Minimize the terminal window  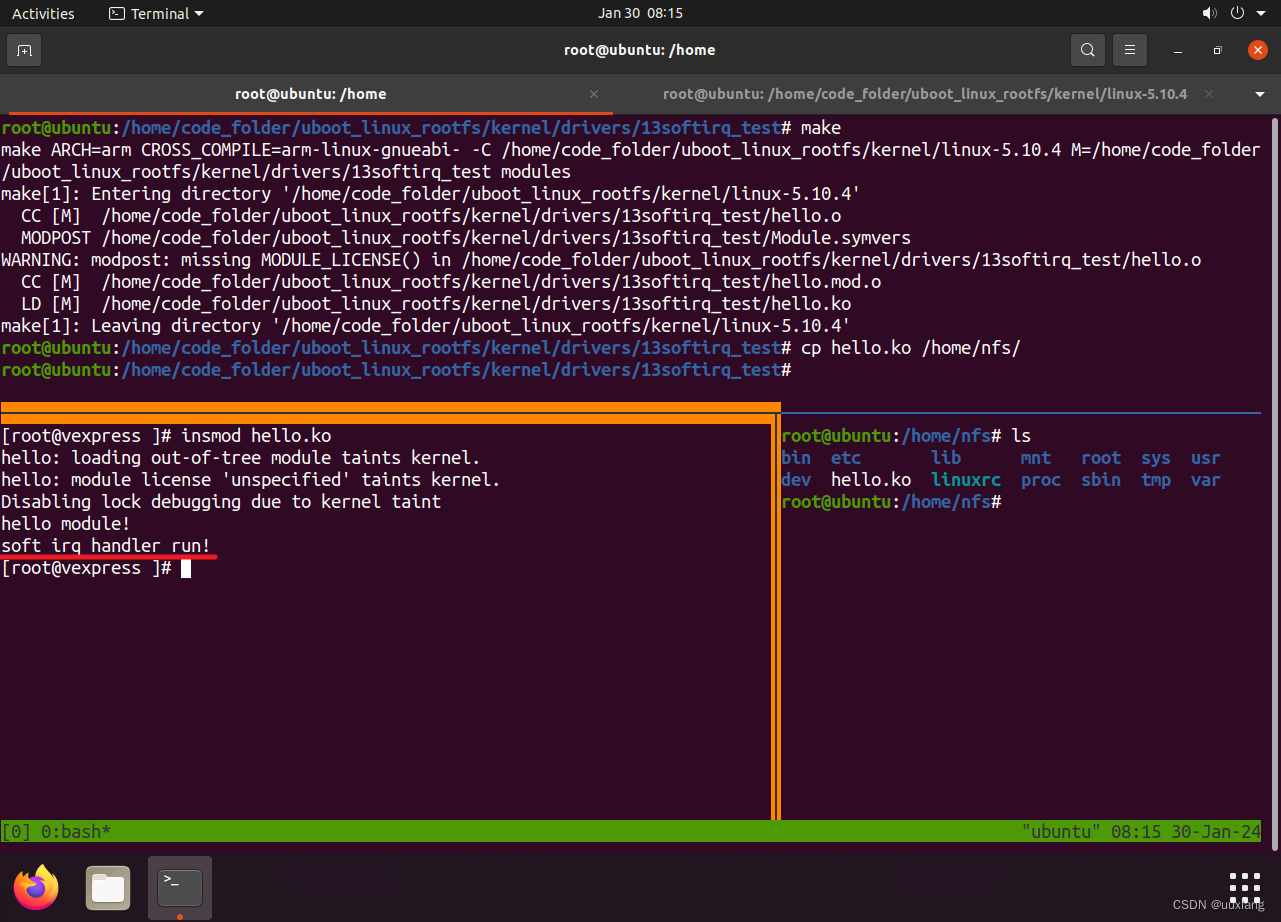coord(1179,50)
